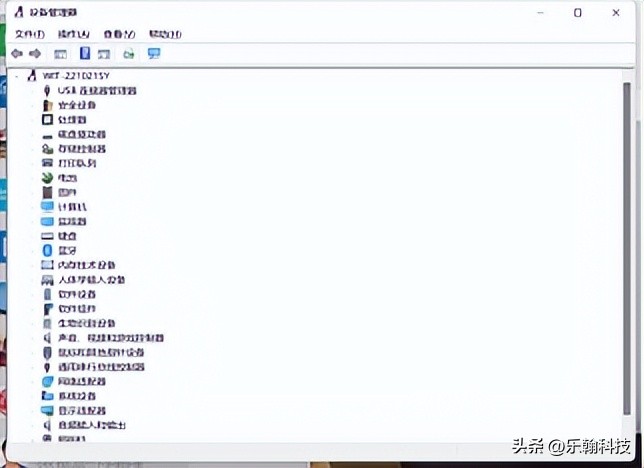Click the 软件组件 icon

tap(48, 309)
